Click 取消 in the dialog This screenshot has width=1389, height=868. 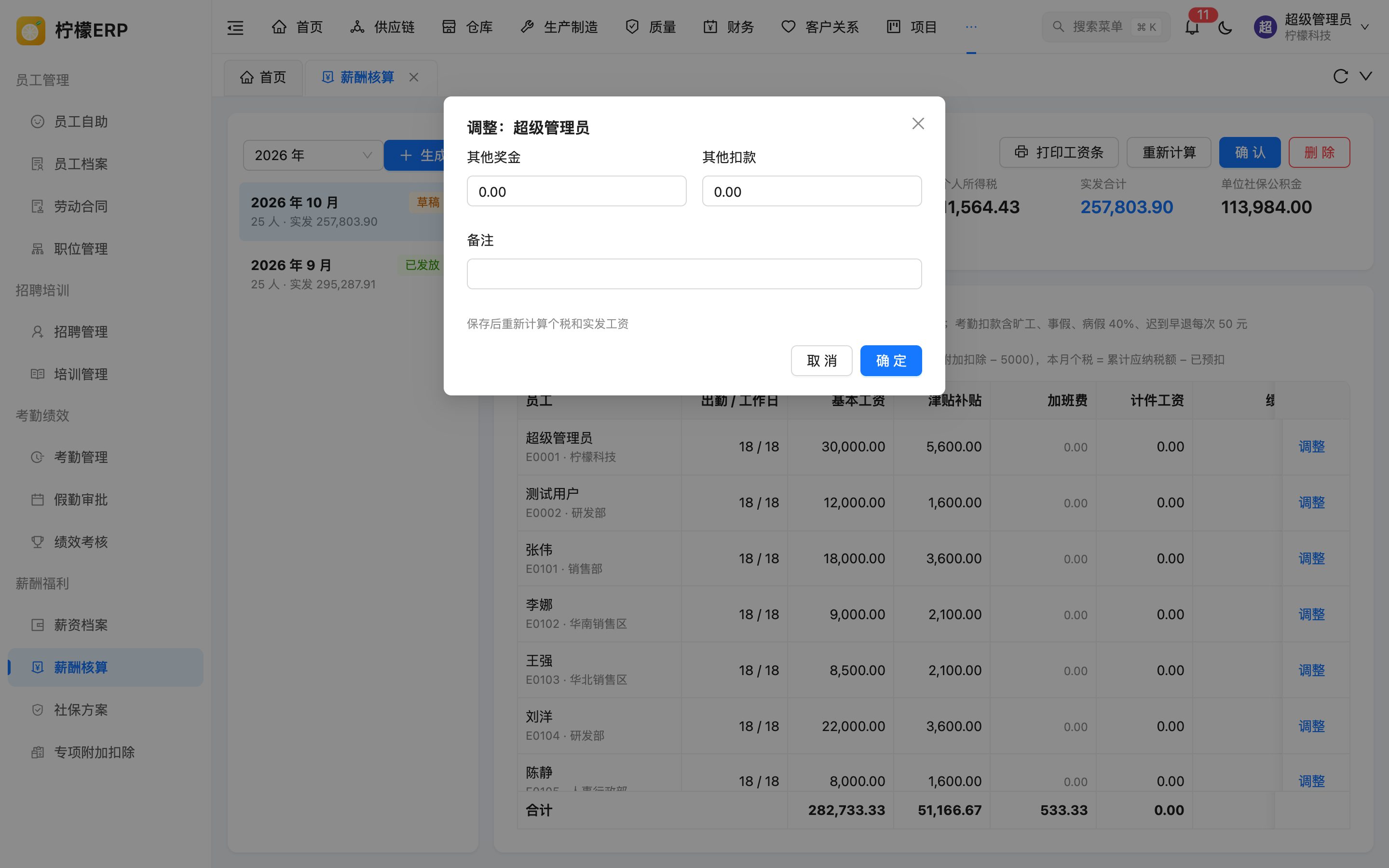tap(821, 361)
